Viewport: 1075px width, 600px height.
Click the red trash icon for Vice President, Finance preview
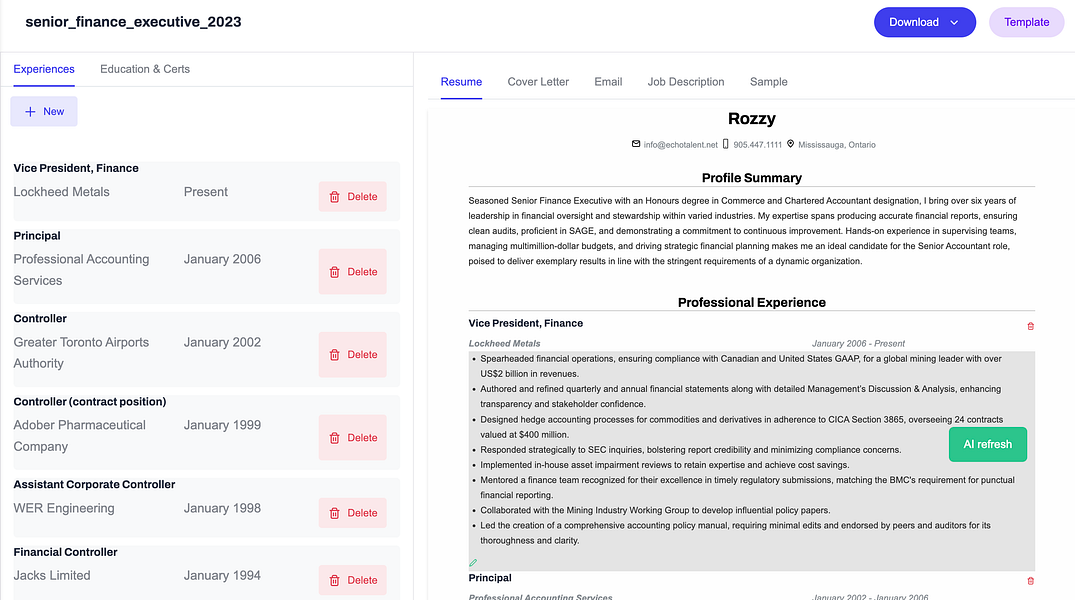1030,326
